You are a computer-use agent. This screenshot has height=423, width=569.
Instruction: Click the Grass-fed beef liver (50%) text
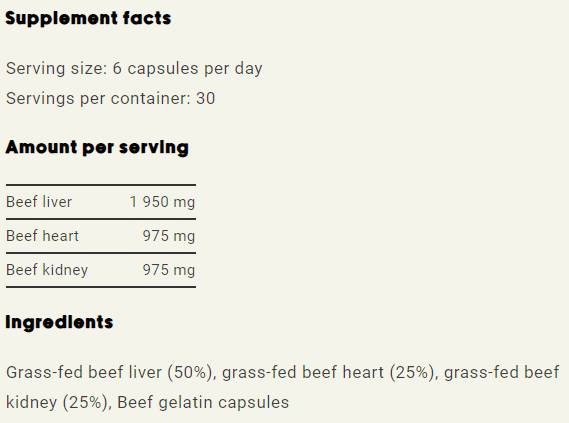[109, 373]
